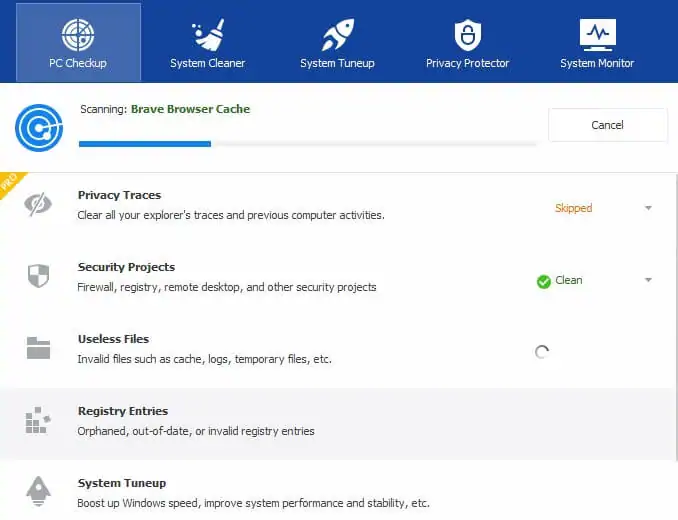Select the System Cleaner broom icon
The width and height of the screenshot is (678, 520).
click(x=208, y=35)
